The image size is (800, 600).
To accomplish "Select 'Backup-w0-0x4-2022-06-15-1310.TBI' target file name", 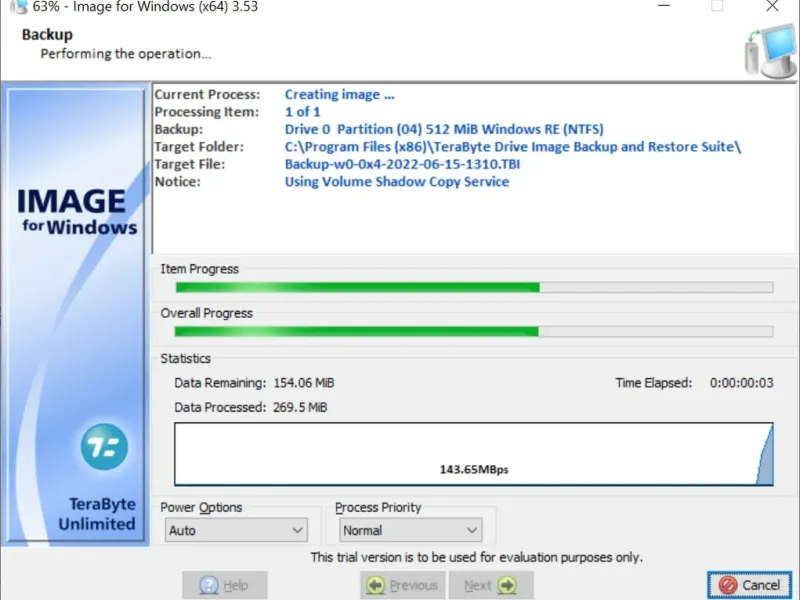I will tap(402, 164).
